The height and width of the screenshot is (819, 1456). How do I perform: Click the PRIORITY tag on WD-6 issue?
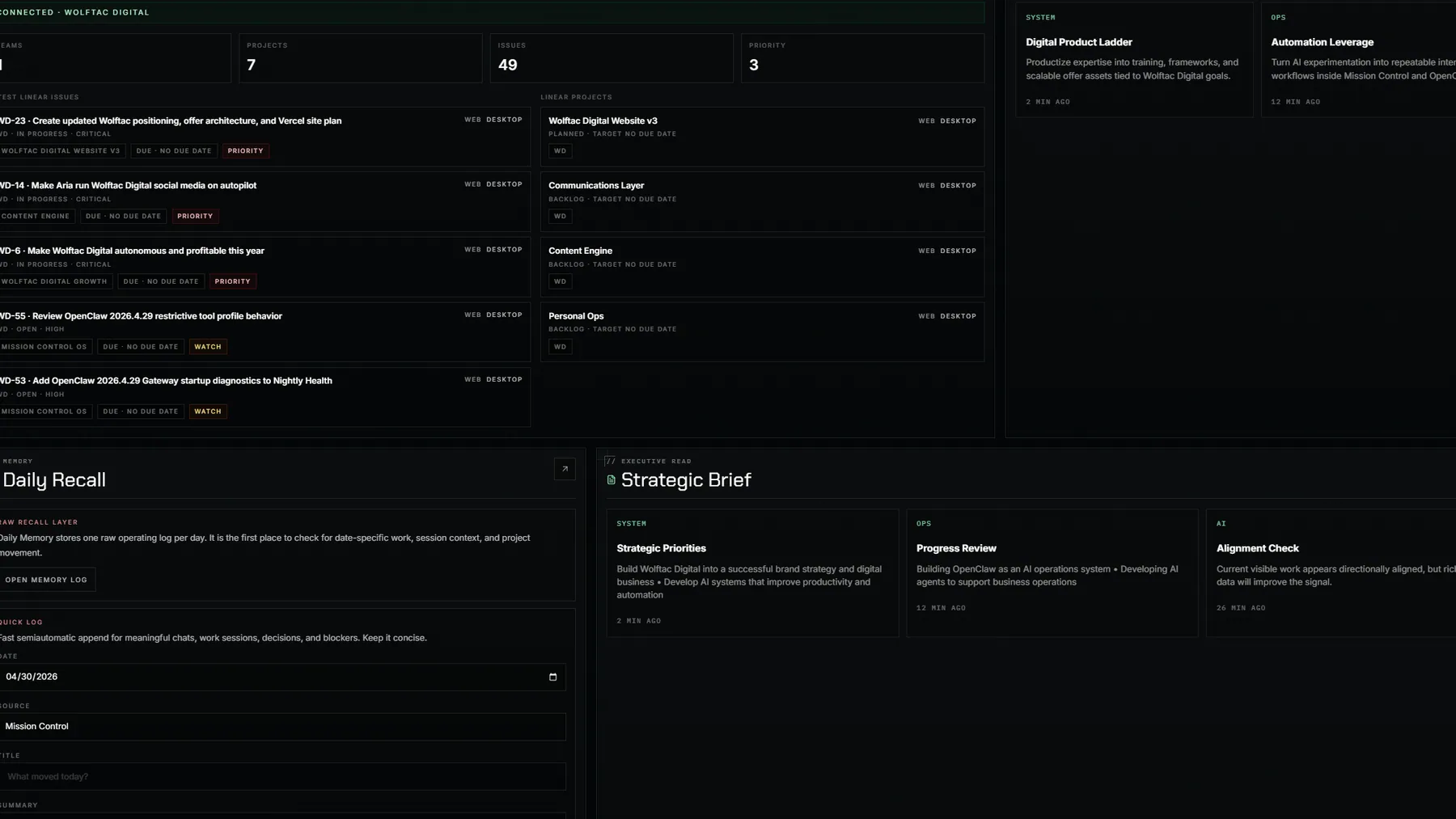pyautogui.click(x=233, y=281)
